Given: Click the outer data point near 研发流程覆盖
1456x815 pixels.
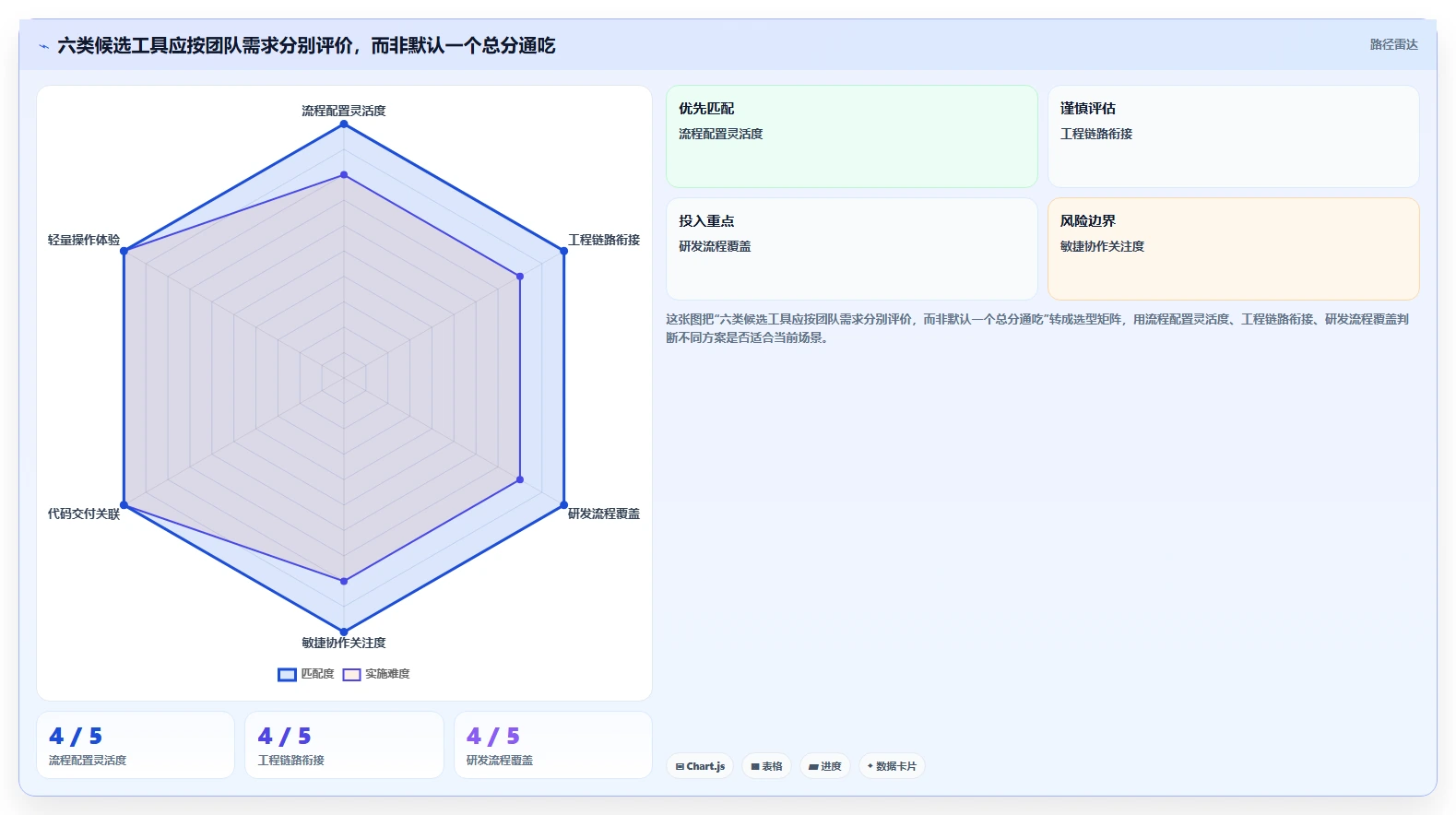Looking at the screenshot, I should click(564, 505).
